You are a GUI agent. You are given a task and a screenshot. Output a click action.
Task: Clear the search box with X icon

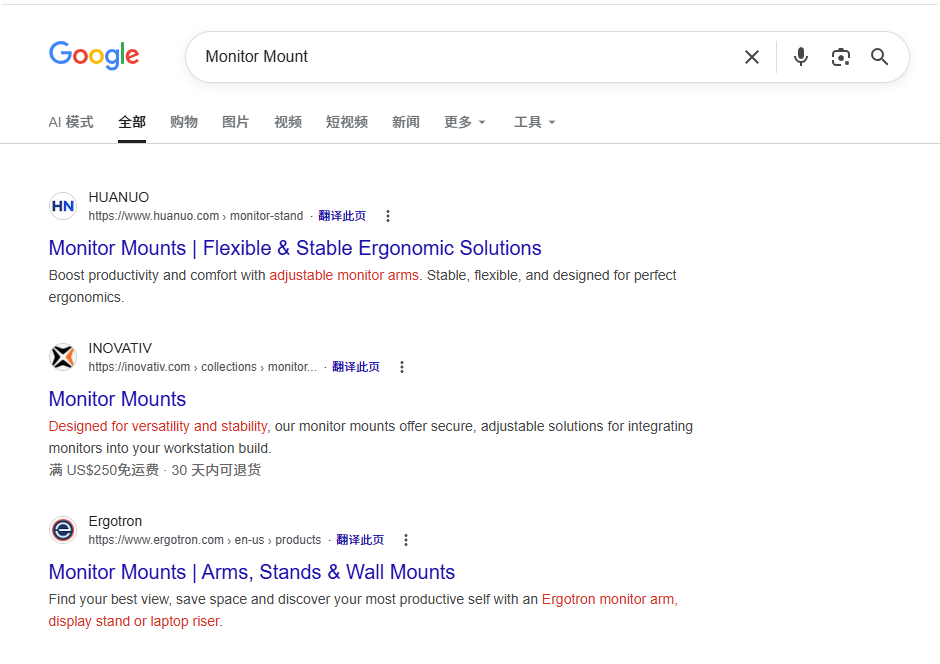[752, 57]
